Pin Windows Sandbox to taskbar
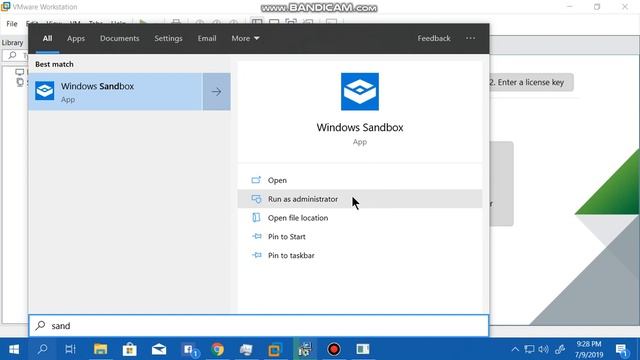Screen dimensions: 640x360 tap(291, 255)
